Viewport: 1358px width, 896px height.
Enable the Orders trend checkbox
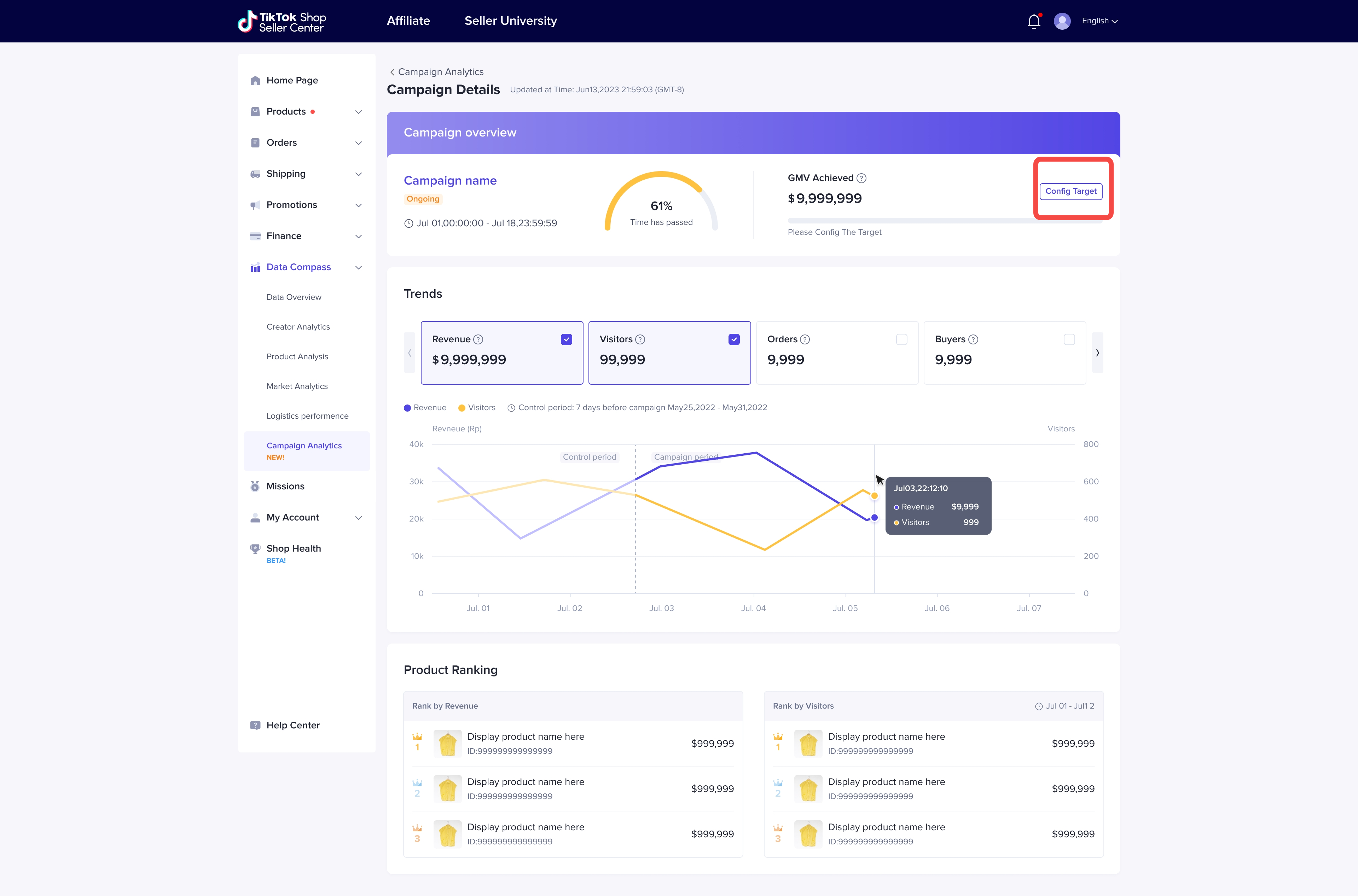(x=901, y=339)
